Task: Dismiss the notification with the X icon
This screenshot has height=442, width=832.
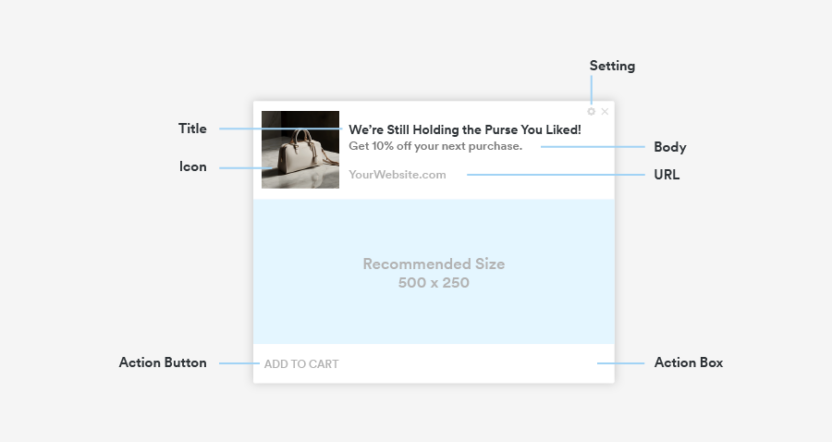Action: coord(605,112)
